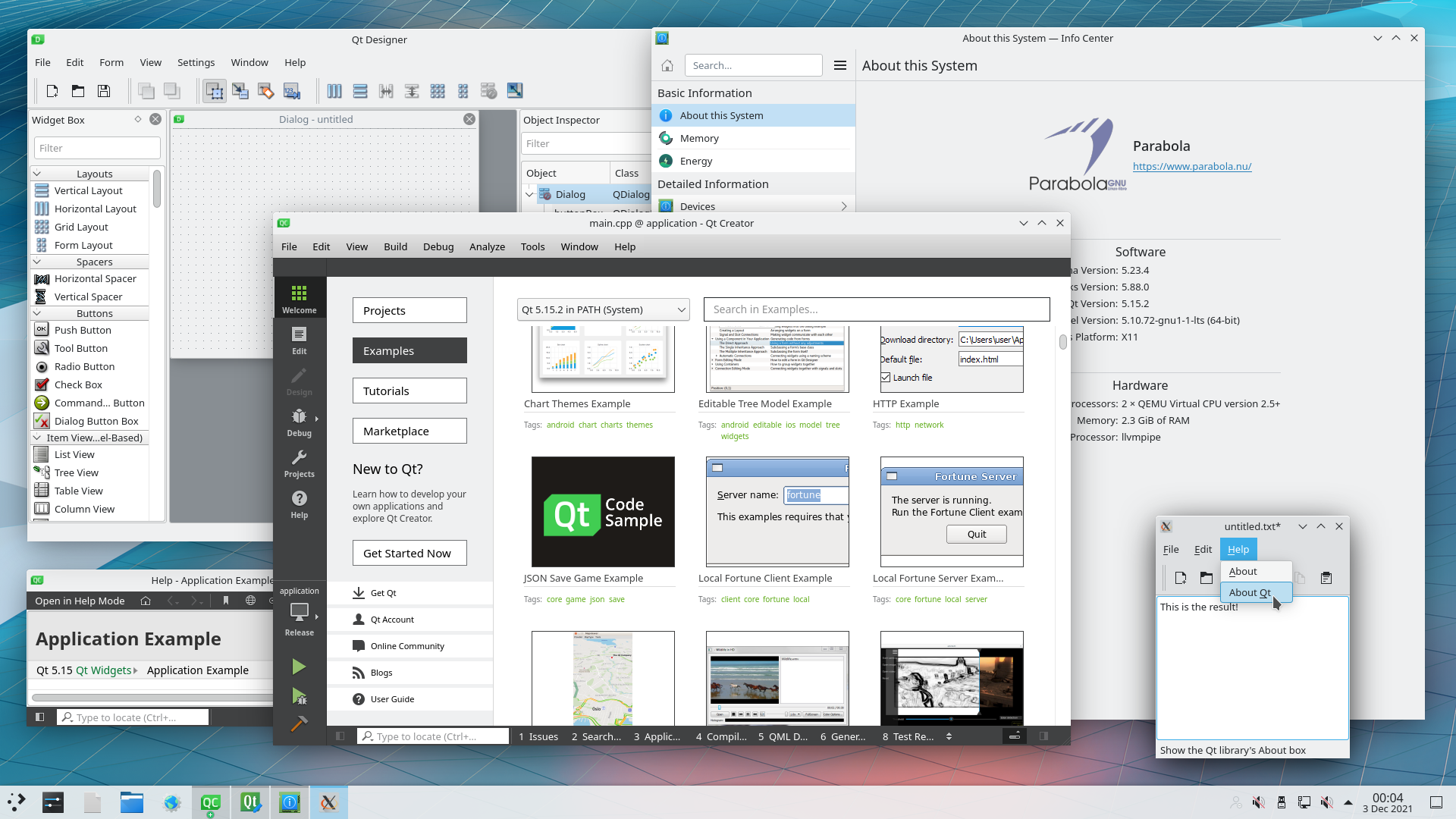Open the parabola.nu website link
Image resolution: width=1456 pixels, height=819 pixels.
pyautogui.click(x=1191, y=167)
